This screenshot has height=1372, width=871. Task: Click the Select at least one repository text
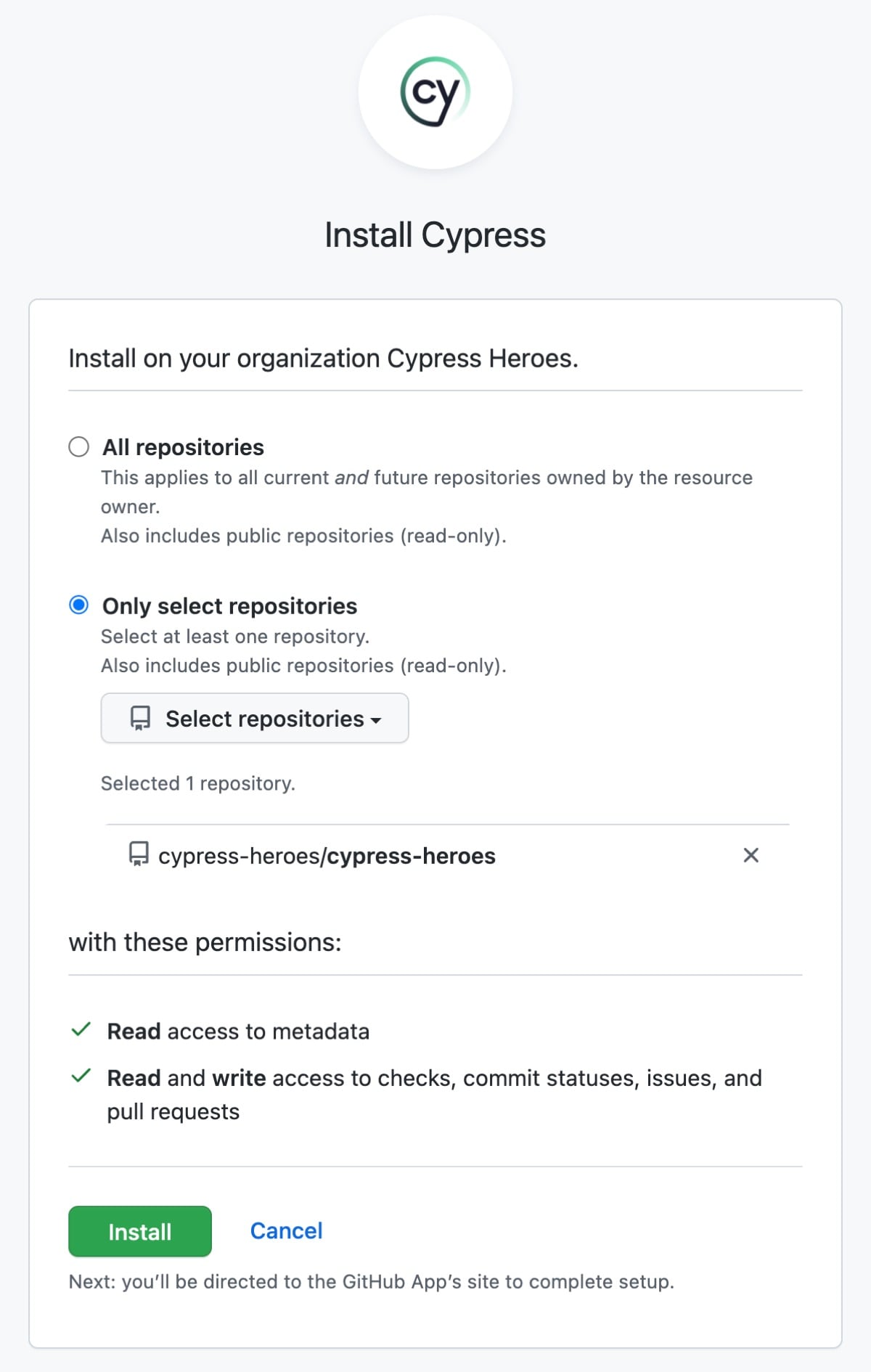235,636
